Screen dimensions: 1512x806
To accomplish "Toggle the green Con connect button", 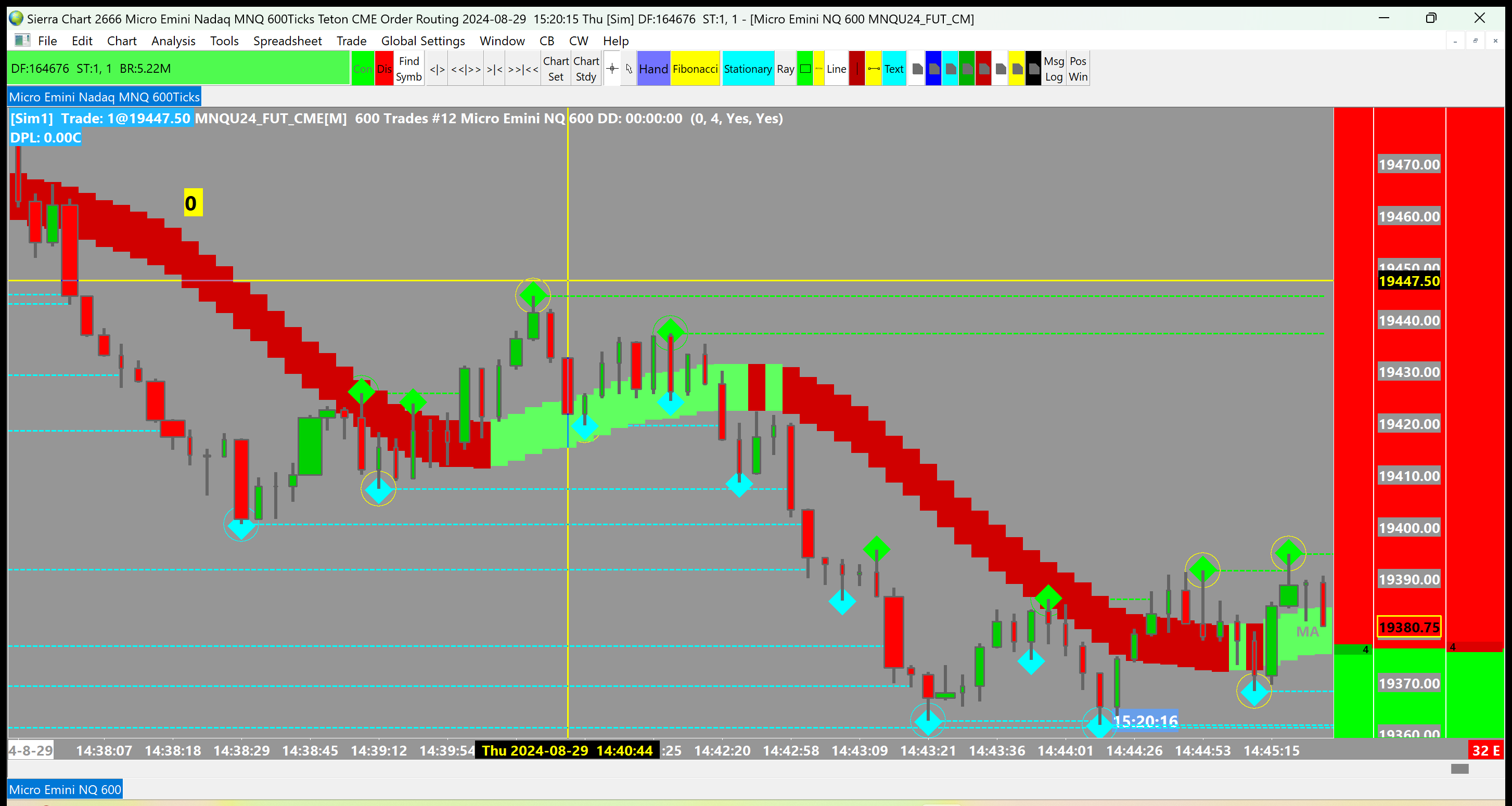I will click(x=362, y=69).
